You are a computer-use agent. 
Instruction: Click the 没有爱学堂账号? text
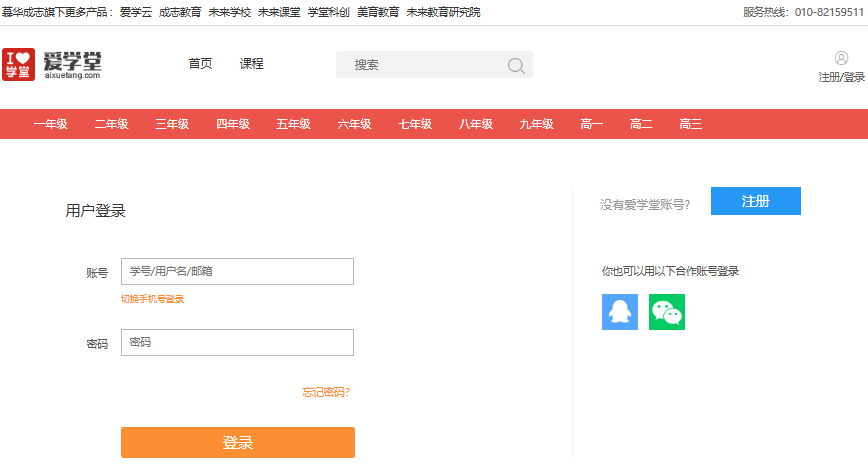(645, 205)
